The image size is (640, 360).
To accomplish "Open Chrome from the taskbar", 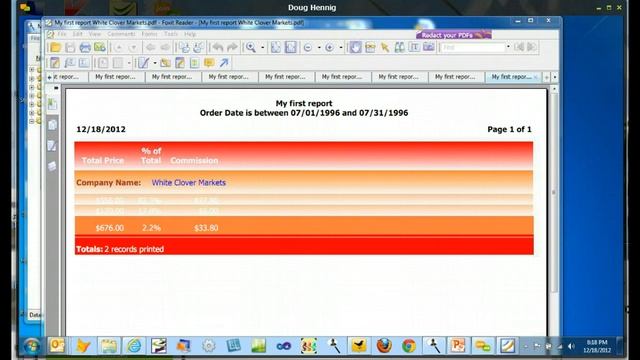I will tap(409, 346).
